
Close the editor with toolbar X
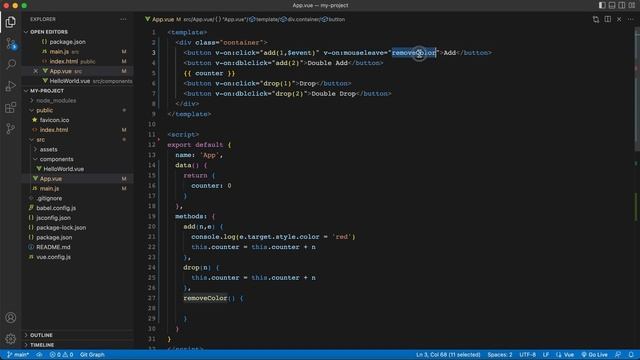pos(619,19)
